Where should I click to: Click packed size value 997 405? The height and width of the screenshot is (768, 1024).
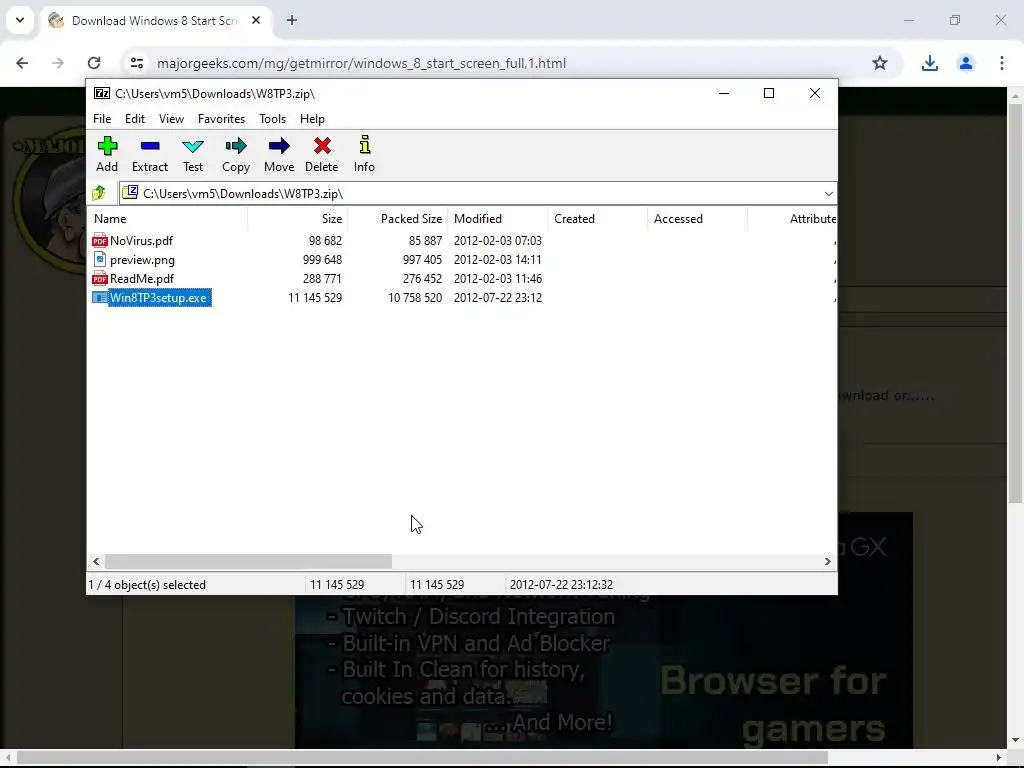(x=422, y=260)
